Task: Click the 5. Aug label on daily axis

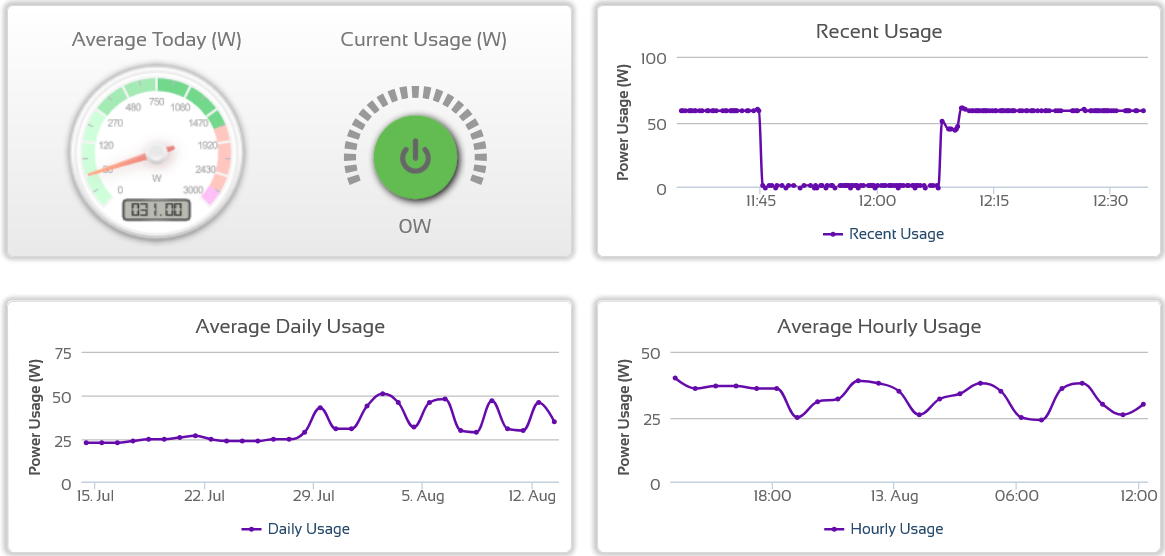Action: point(423,496)
